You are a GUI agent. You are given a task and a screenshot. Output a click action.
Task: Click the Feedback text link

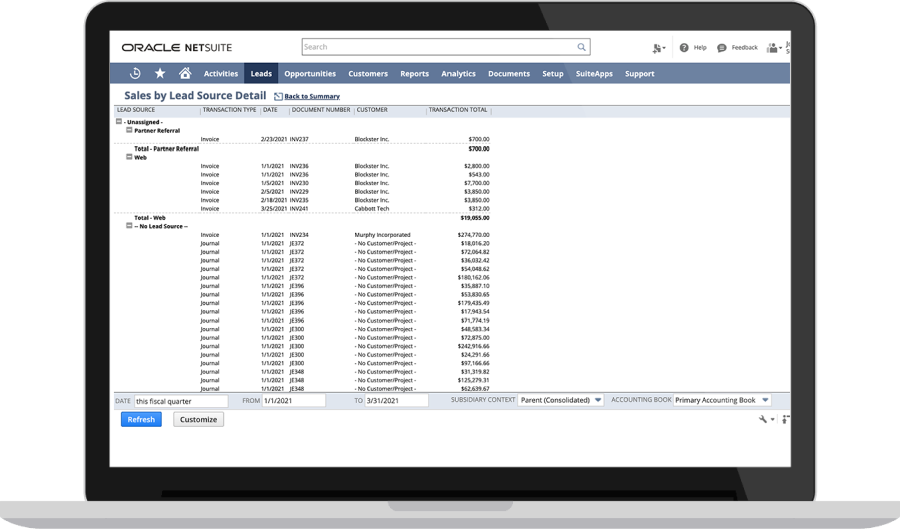(744, 48)
